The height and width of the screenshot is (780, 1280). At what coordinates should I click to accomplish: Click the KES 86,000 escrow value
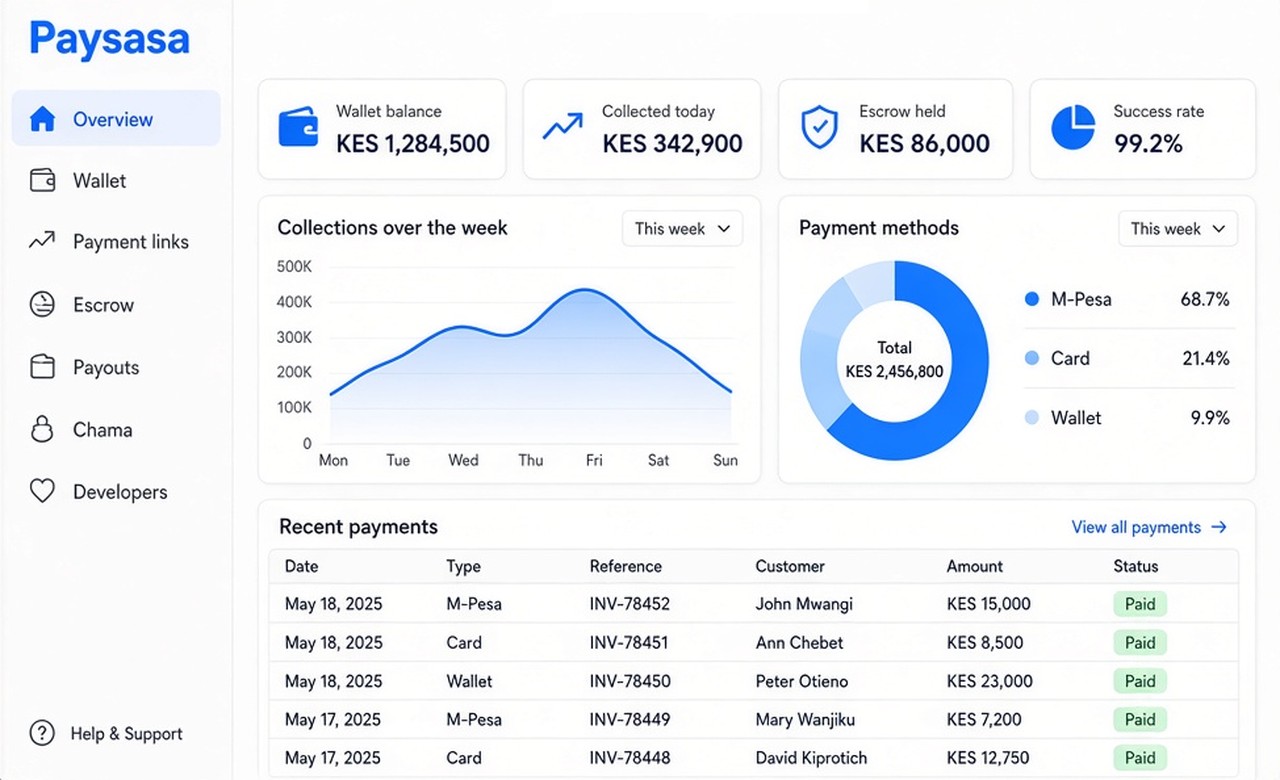[x=925, y=144]
